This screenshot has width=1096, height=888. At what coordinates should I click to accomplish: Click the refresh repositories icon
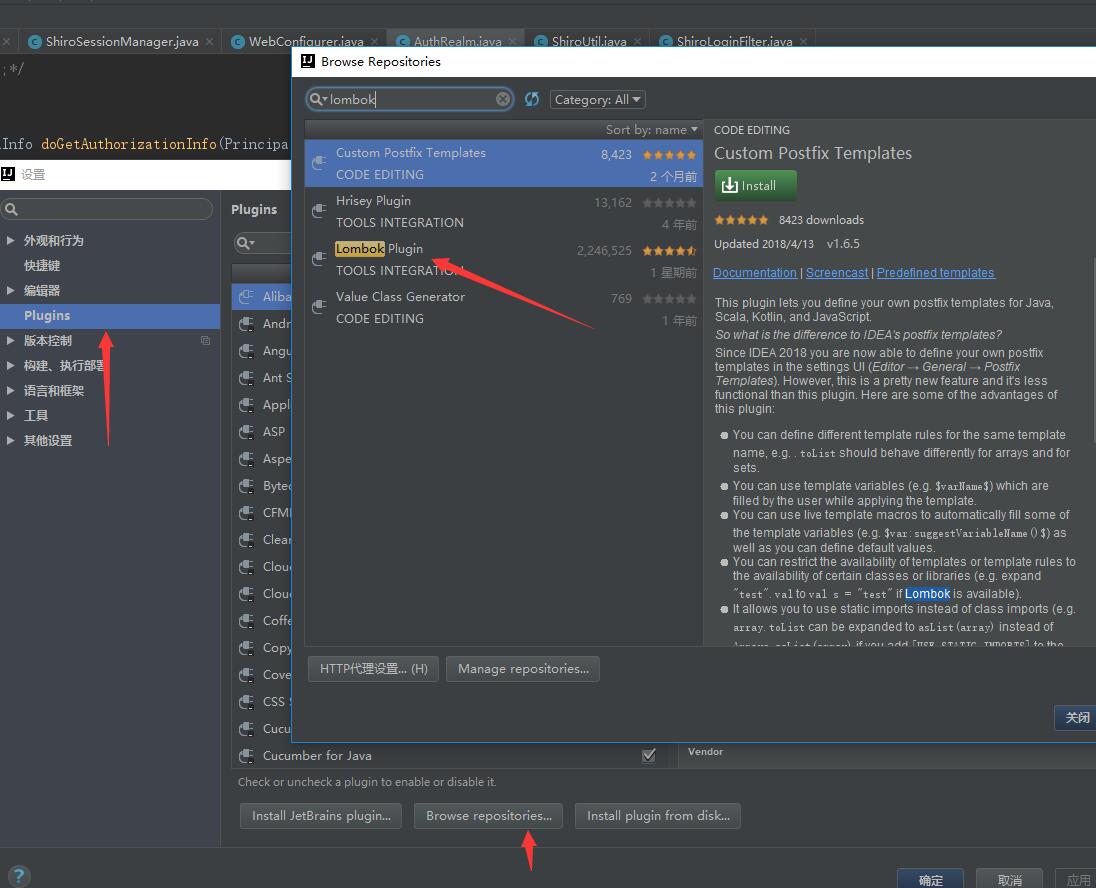[532, 99]
